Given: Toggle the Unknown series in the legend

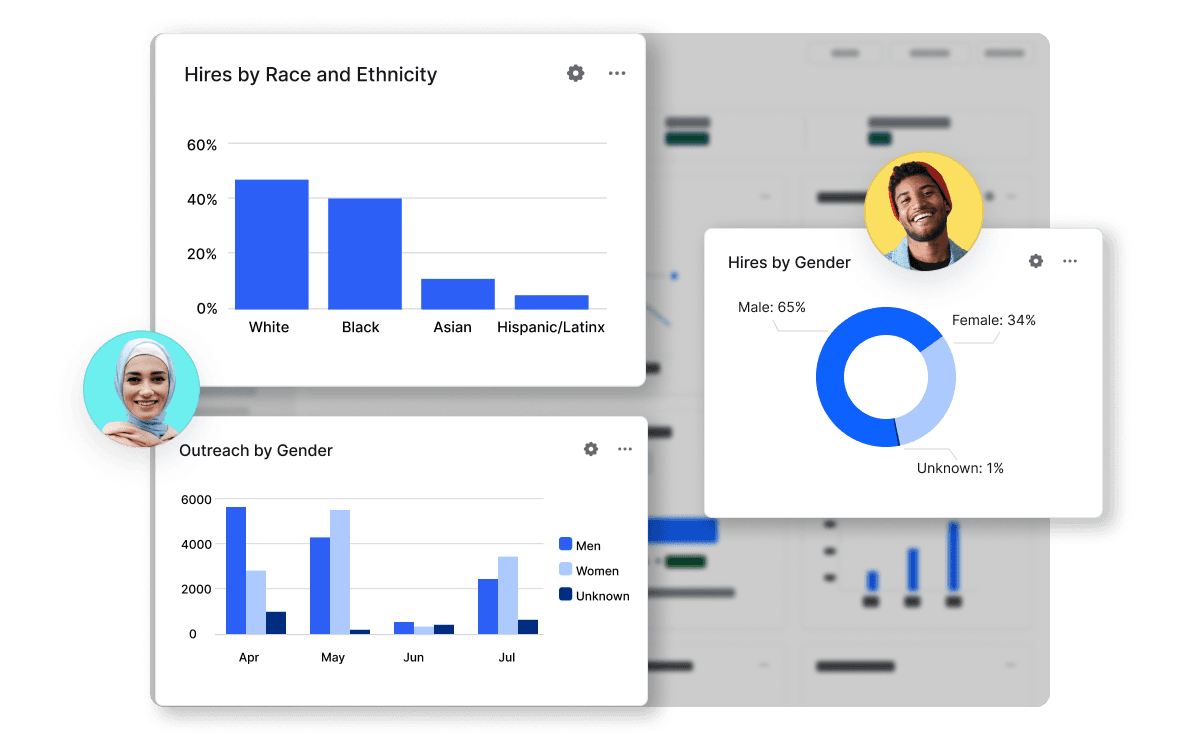Looking at the screenshot, I should [600, 595].
